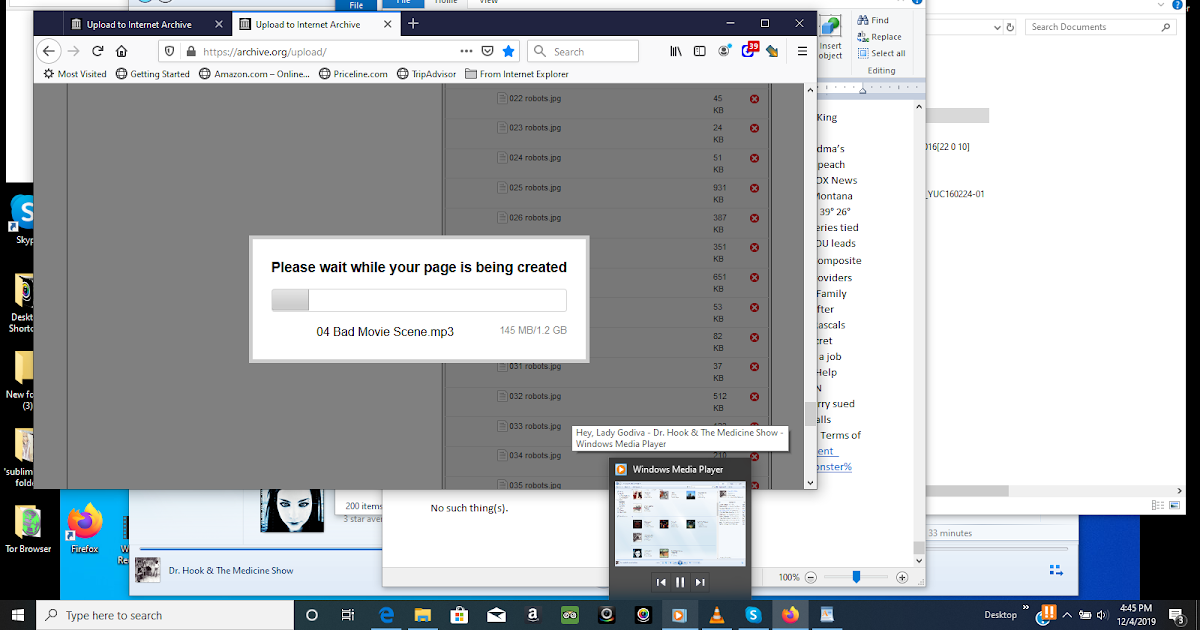
Task: Click the Save to Pocket icon
Action: (x=488, y=51)
